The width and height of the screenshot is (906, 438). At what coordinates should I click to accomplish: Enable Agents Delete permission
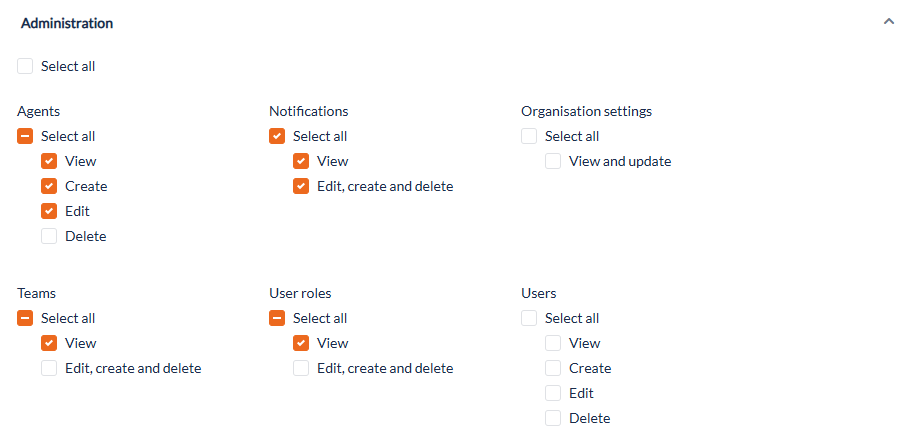(x=50, y=236)
